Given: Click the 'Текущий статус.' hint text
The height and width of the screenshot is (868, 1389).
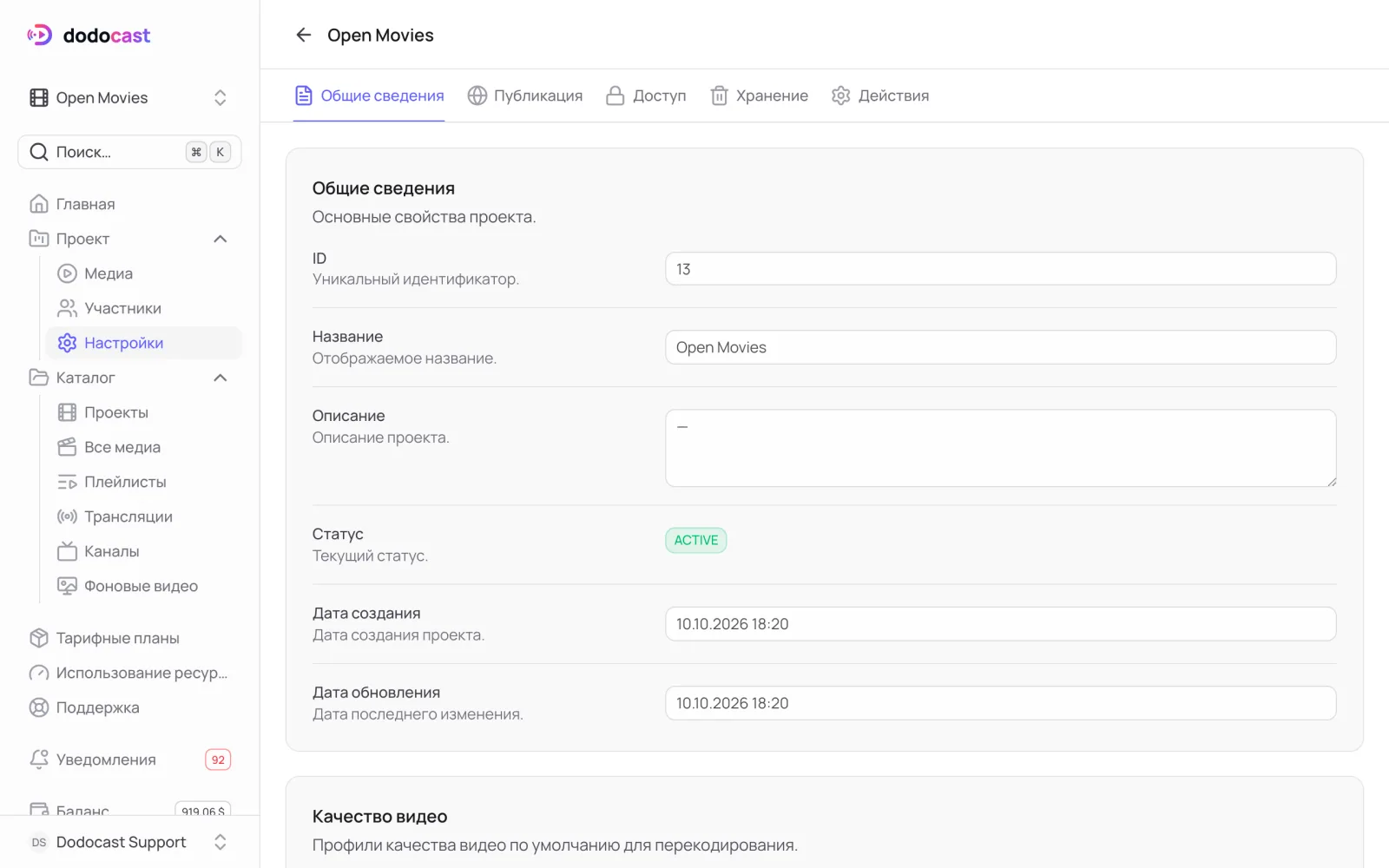Looking at the screenshot, I should (x=371, y=556).
